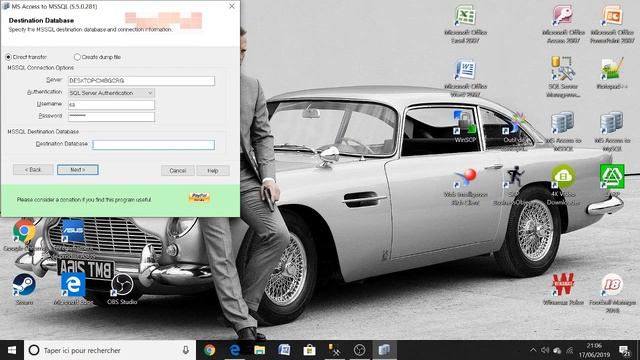Switch to OBS Studio on the taskbar
The width and height of the screenshot is (640, 360).
[x=359, y=350]
